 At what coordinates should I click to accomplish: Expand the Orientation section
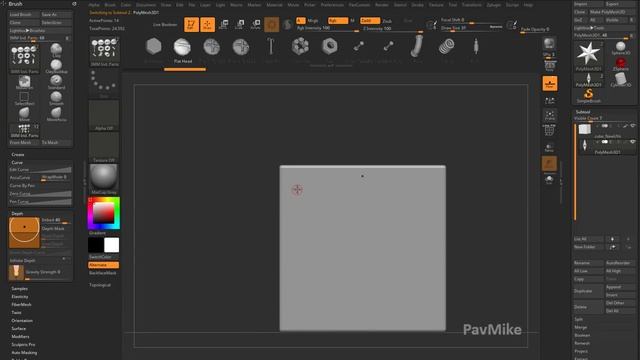pyautogui.click(x=22, y=320)
